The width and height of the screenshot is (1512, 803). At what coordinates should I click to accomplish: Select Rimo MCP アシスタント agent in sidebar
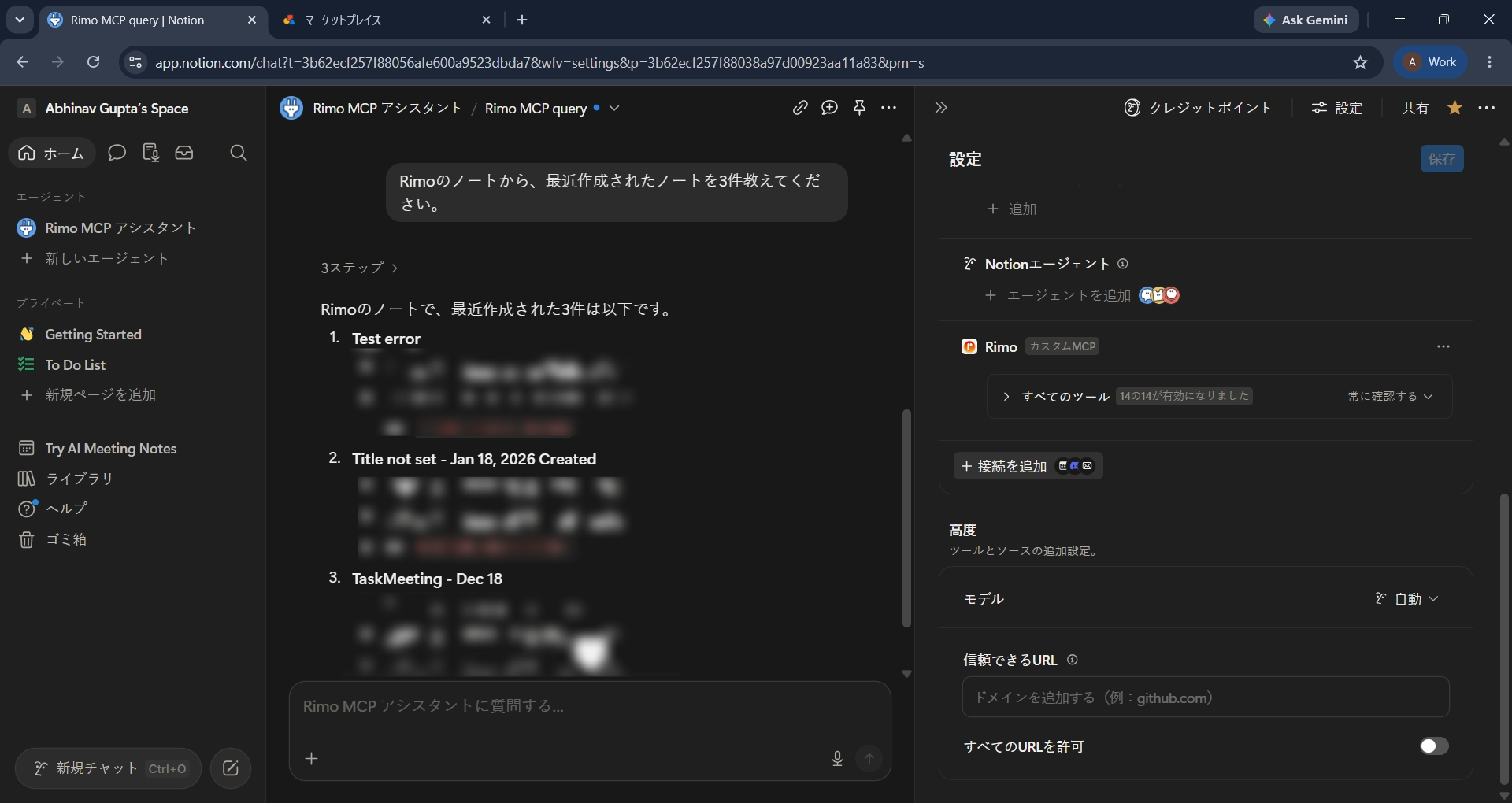120,228
